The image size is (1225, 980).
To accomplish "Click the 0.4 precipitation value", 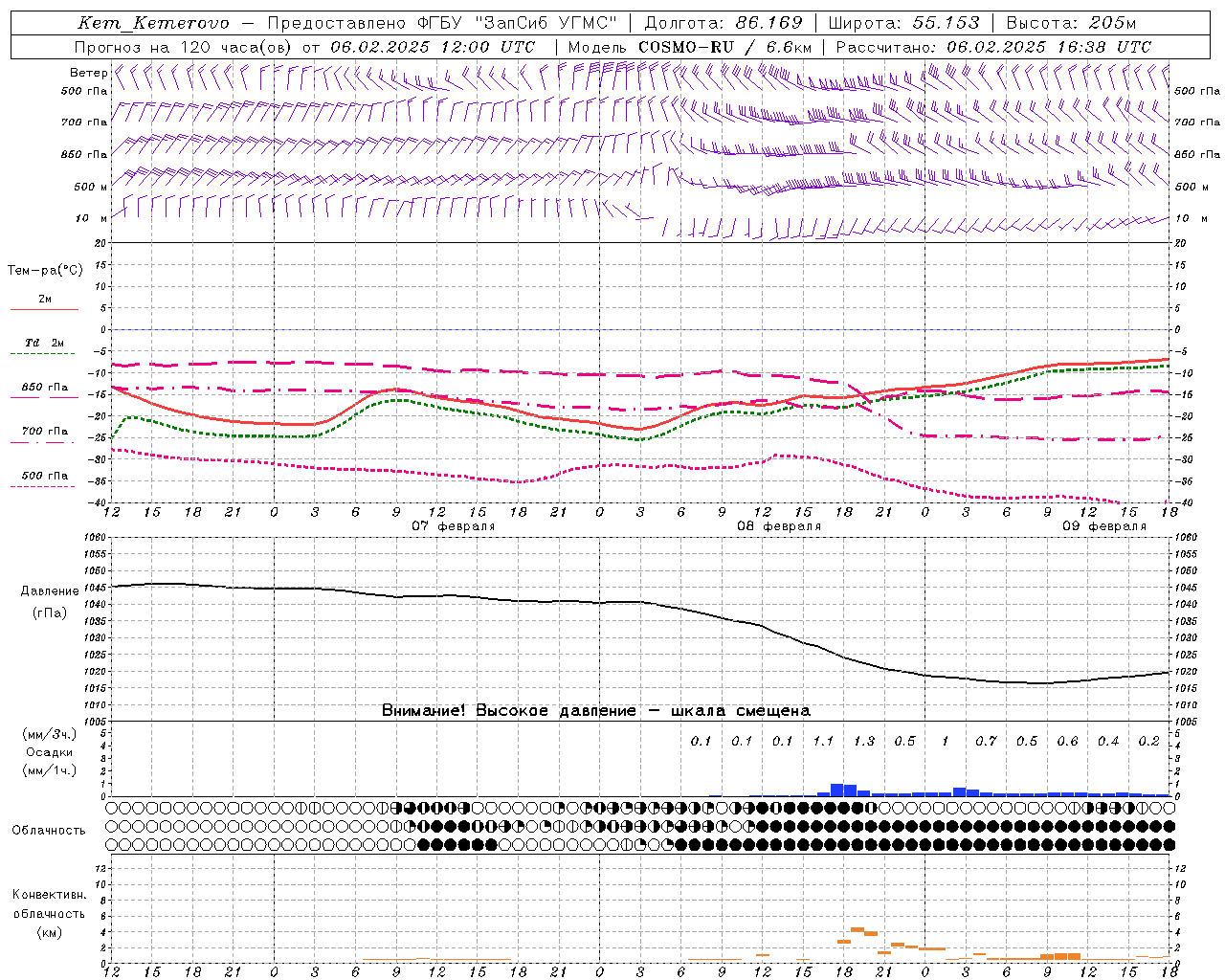I will pos(1108,741).
